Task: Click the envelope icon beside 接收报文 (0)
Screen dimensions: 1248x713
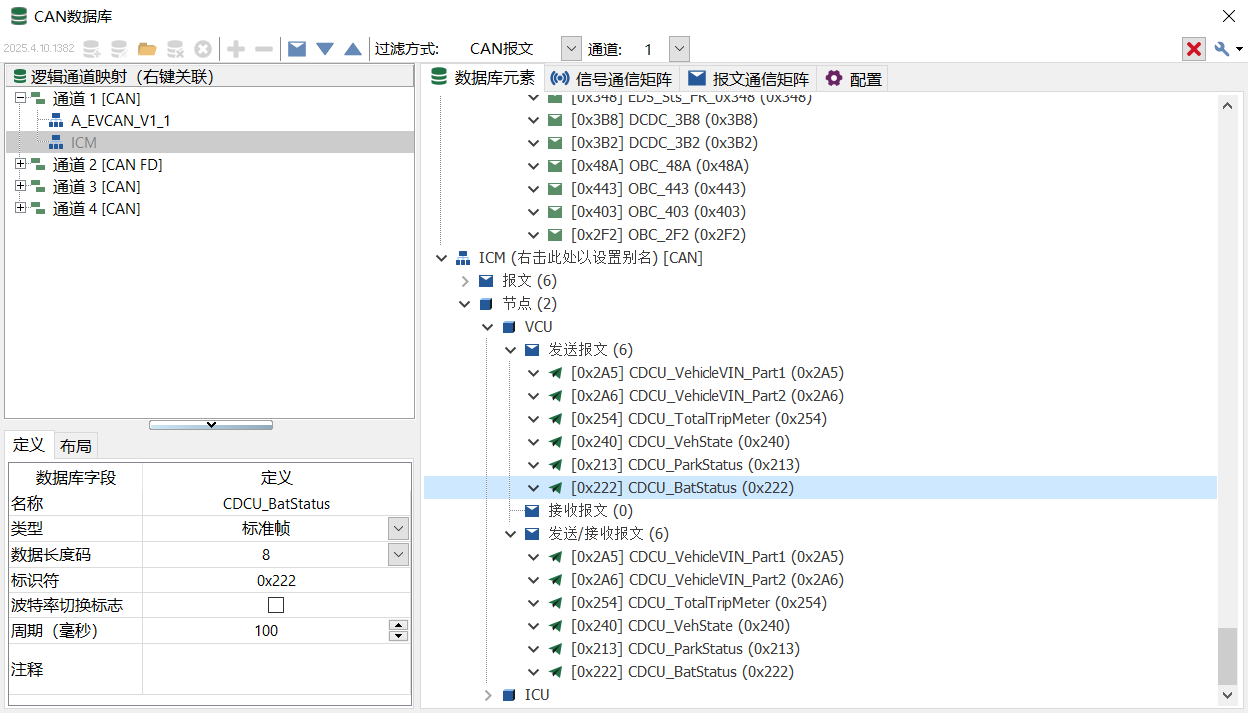Action: pos(532,511)
